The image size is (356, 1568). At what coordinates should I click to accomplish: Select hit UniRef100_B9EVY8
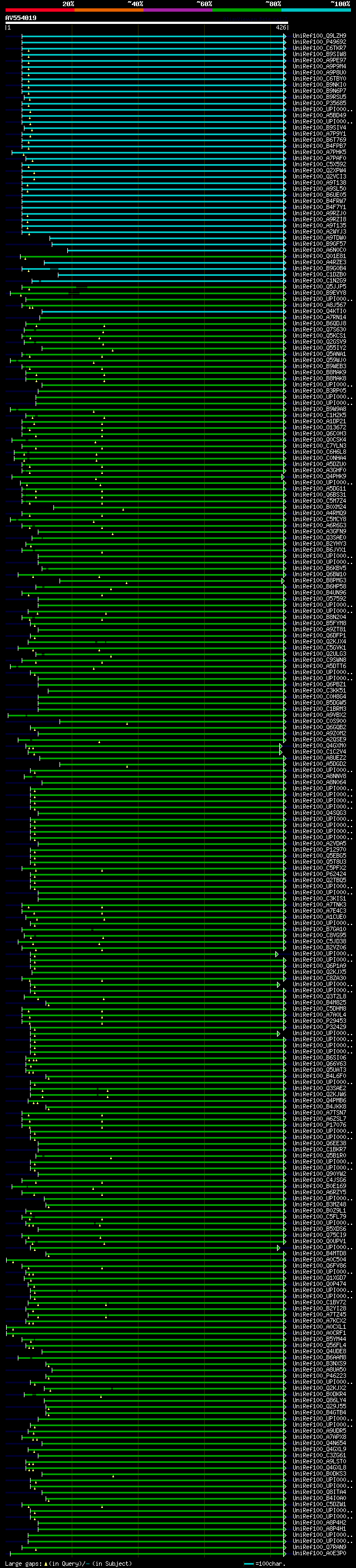(319, 293)
